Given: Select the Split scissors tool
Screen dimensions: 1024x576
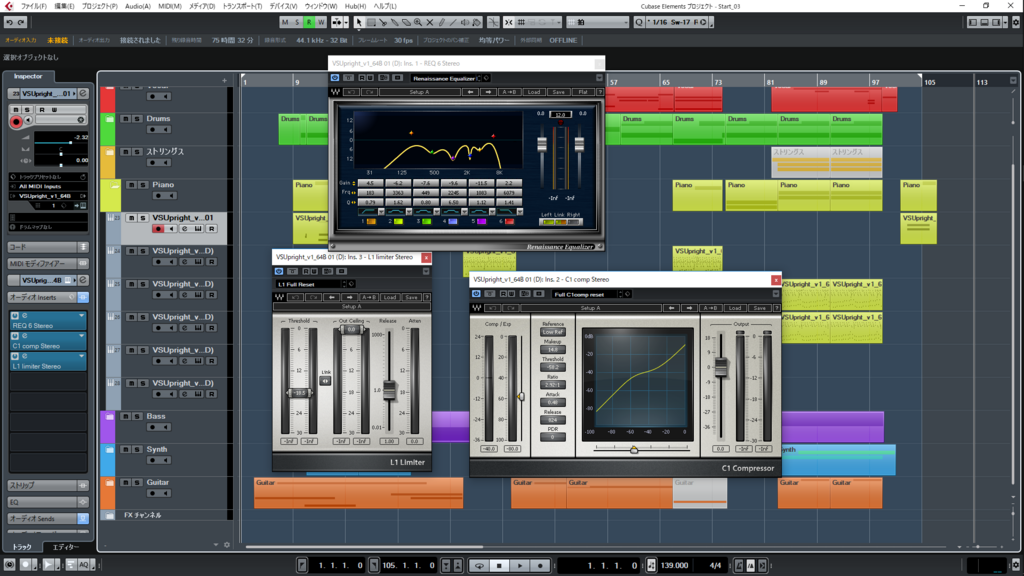Looking at the screenshot, I should (x=383, y=22).
